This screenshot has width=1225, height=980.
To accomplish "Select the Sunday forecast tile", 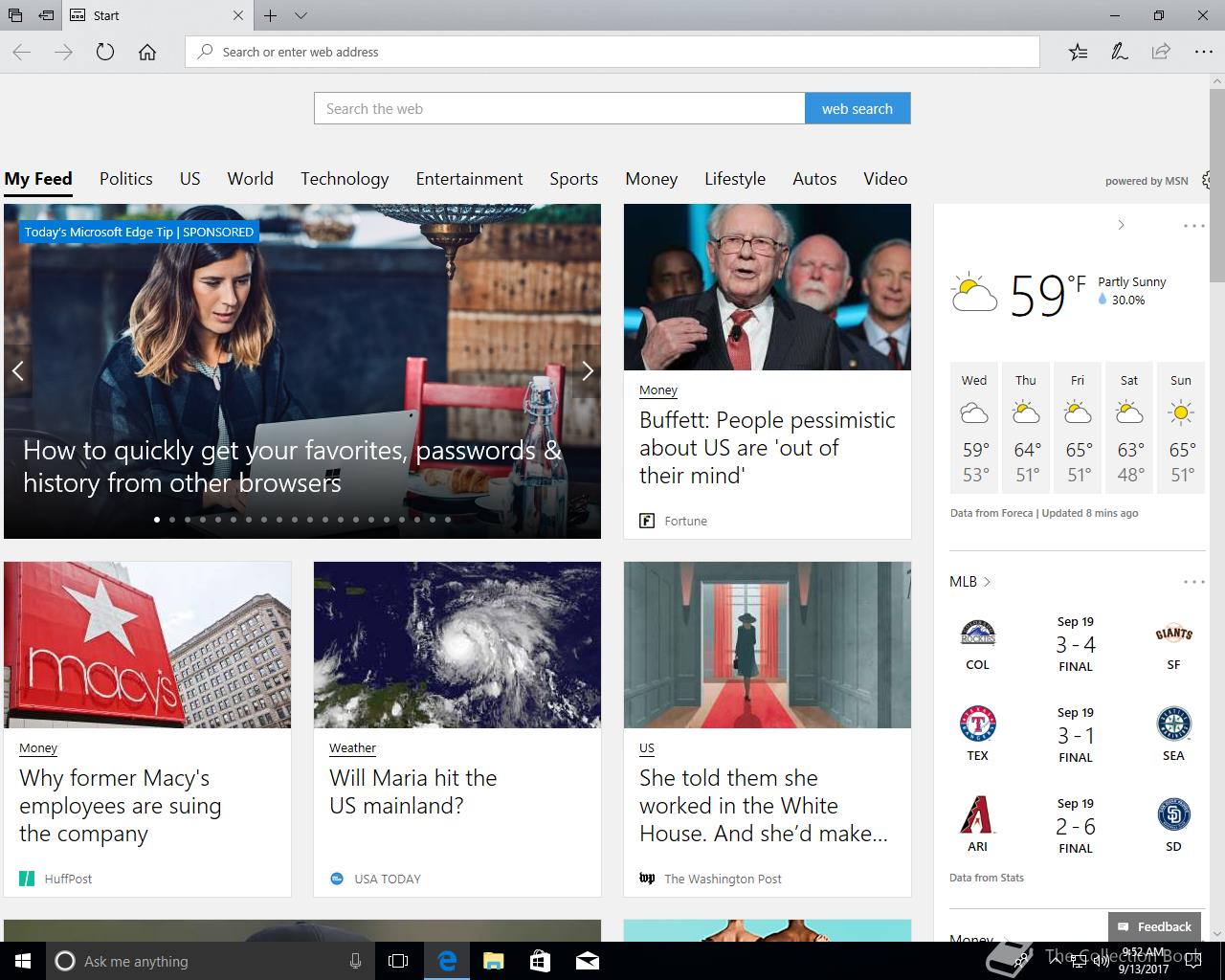I will (x=1181, y=428).
